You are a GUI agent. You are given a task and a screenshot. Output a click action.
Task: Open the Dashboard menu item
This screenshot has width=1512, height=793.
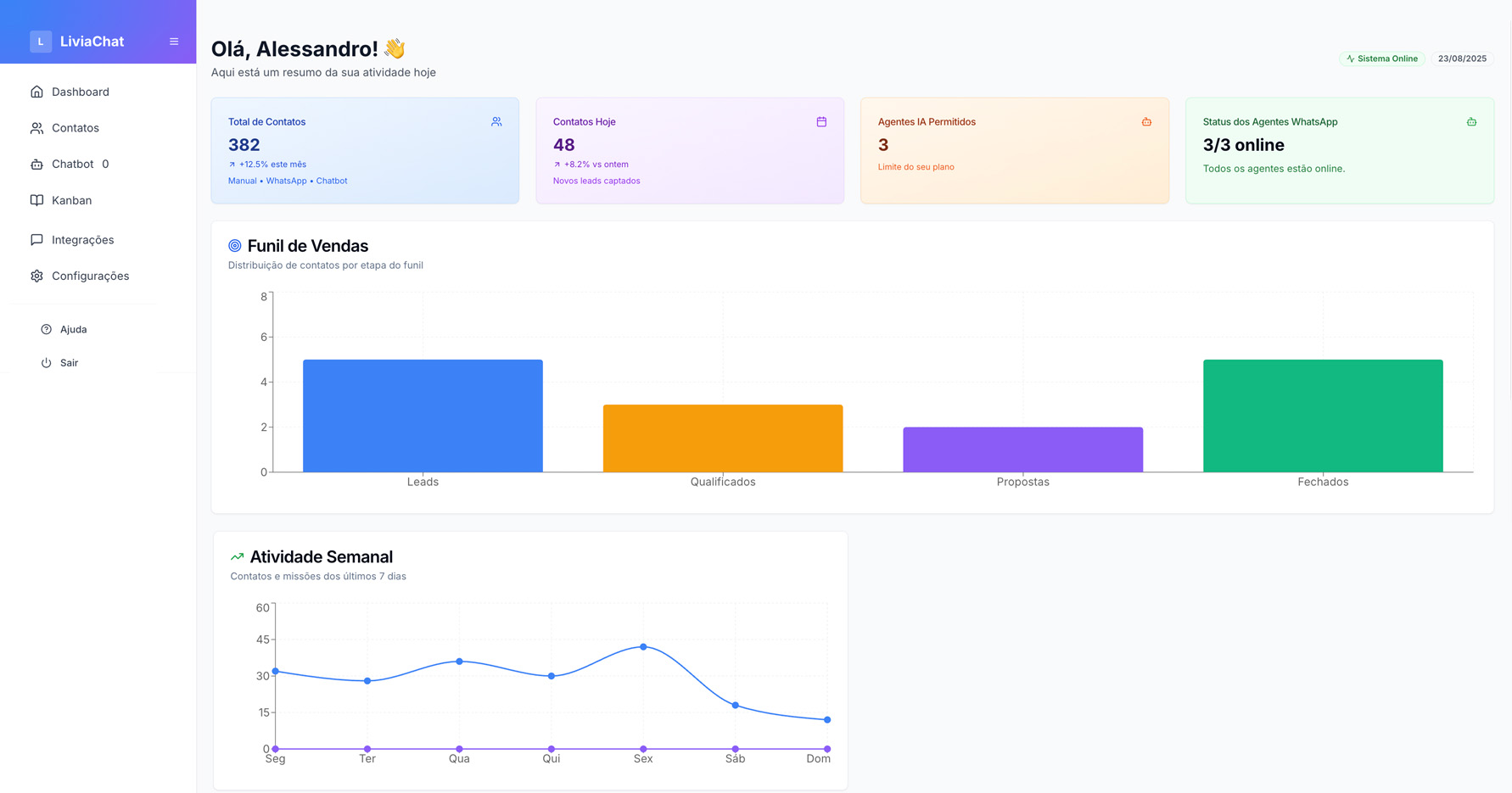80,92
